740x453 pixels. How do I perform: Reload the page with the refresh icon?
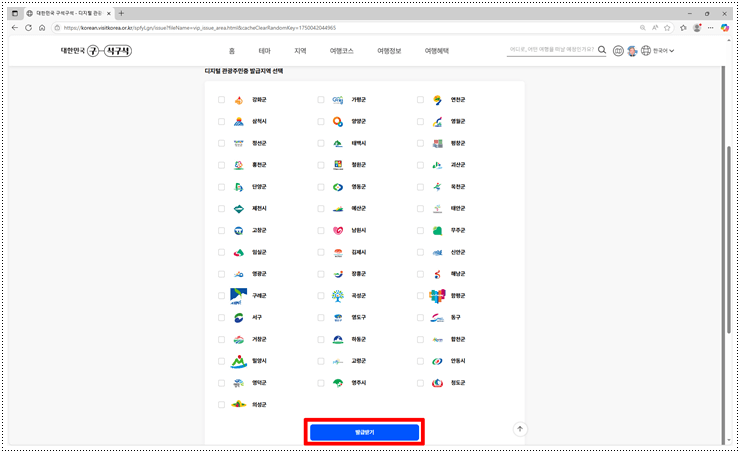coord(28,28)
